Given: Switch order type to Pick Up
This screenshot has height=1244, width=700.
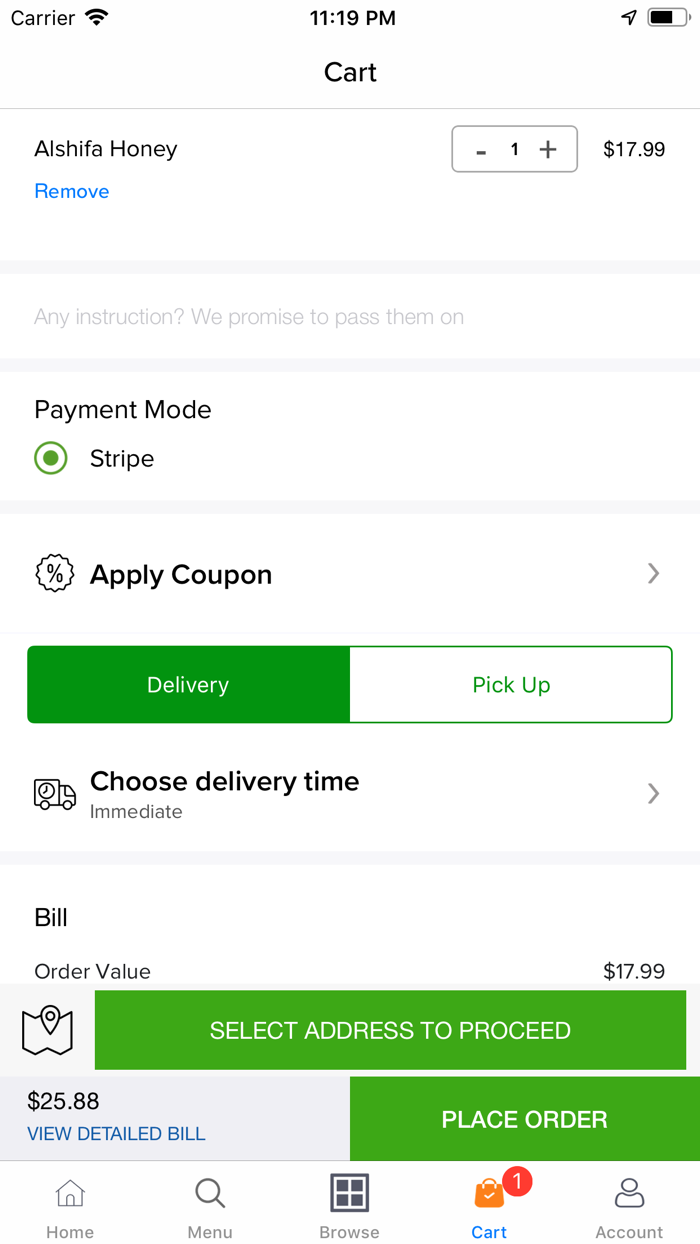Looking at the screenshot, I should point(511,685).
